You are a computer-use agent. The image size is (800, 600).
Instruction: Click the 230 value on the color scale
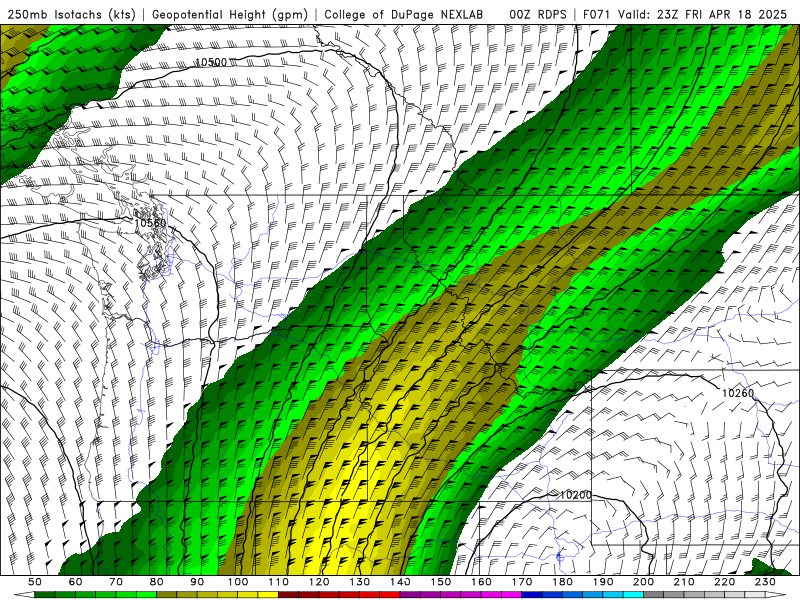766,582
